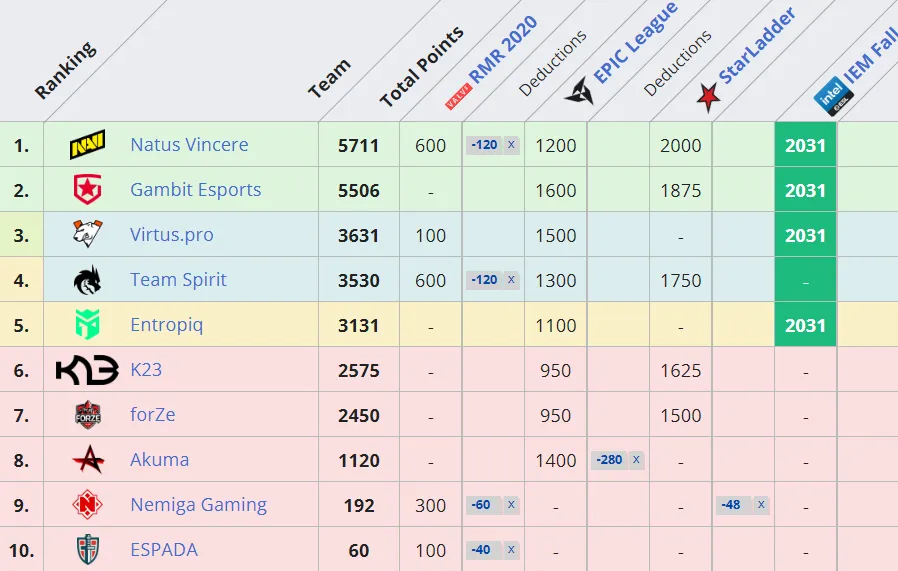Click Natus Vincere's StarLadder 2000 value

680,145
